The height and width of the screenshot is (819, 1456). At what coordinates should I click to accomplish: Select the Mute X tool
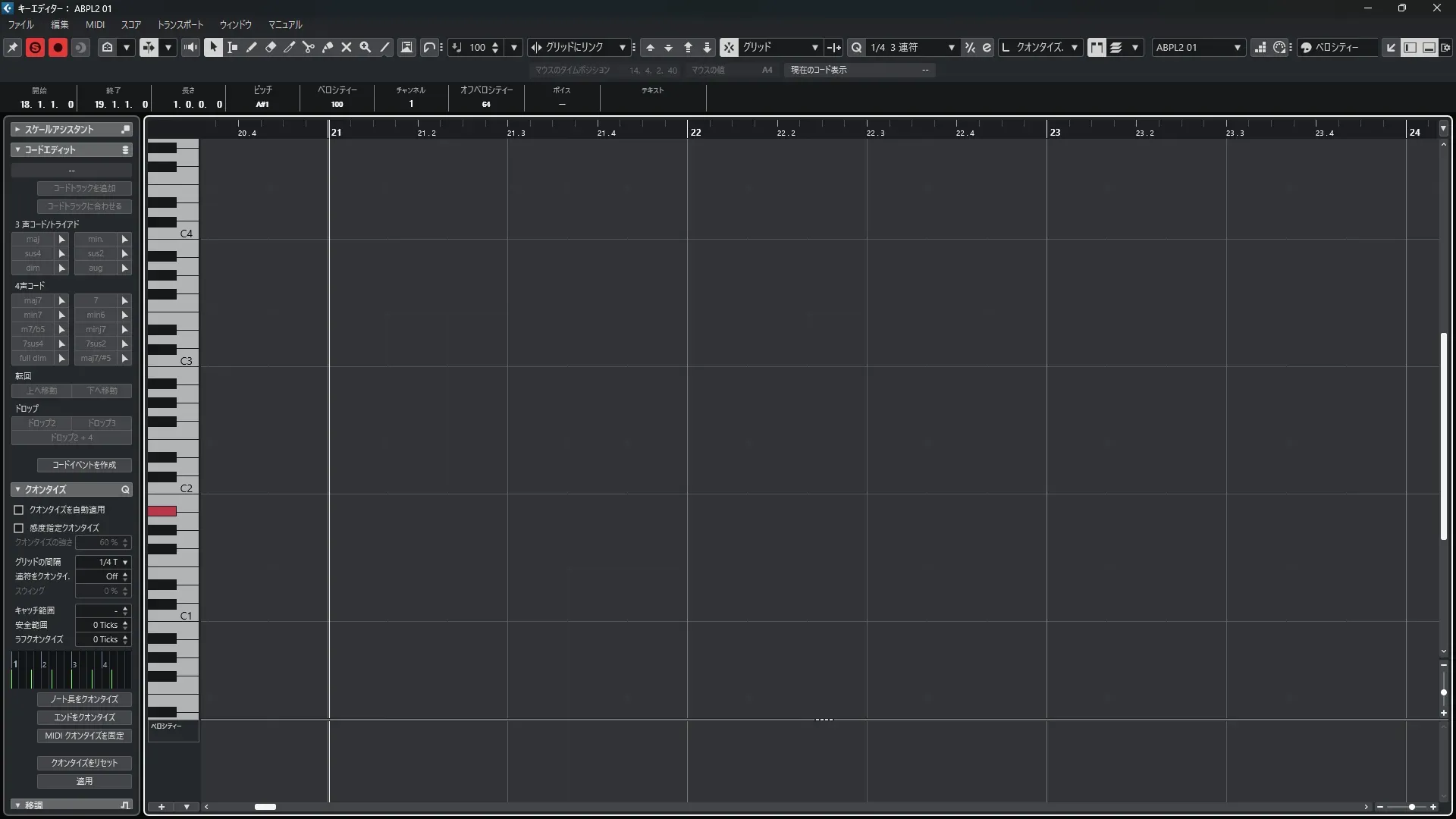point(347,47)
